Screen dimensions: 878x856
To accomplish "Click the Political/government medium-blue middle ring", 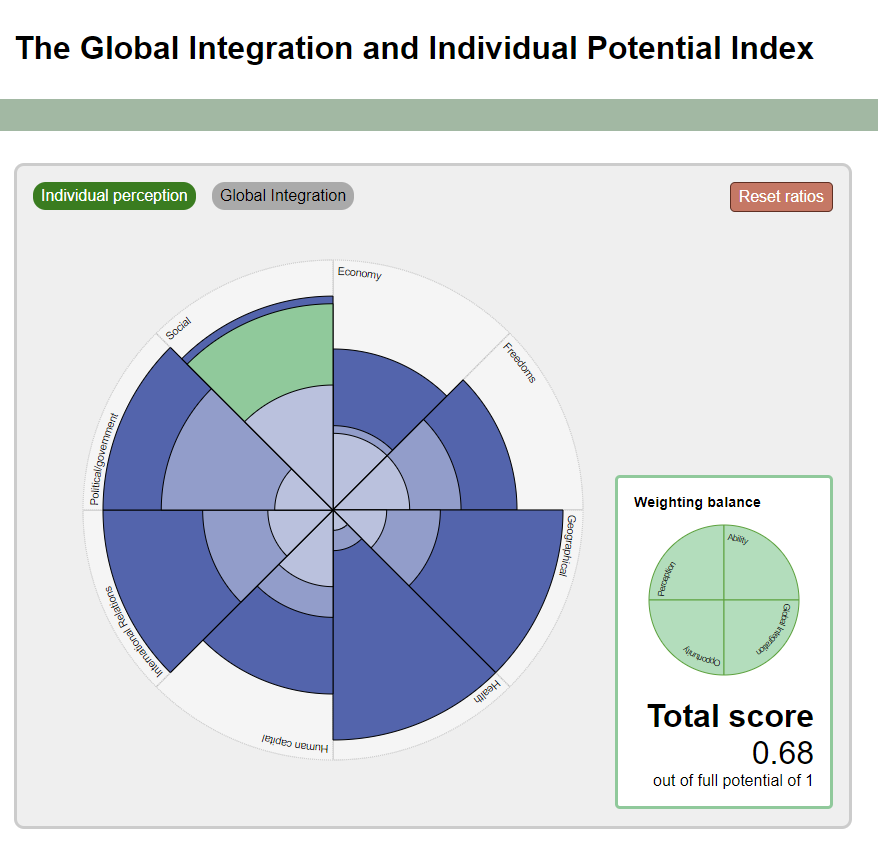I will tap(210, 460).
